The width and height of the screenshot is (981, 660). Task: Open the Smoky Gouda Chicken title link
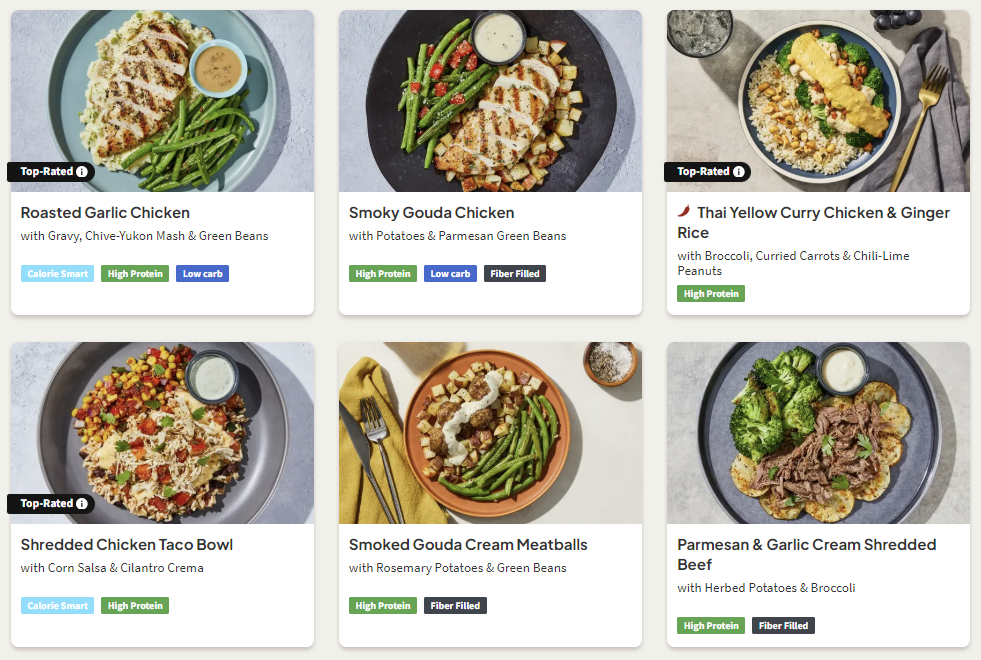pyautogui.click(x=431, y=213)
